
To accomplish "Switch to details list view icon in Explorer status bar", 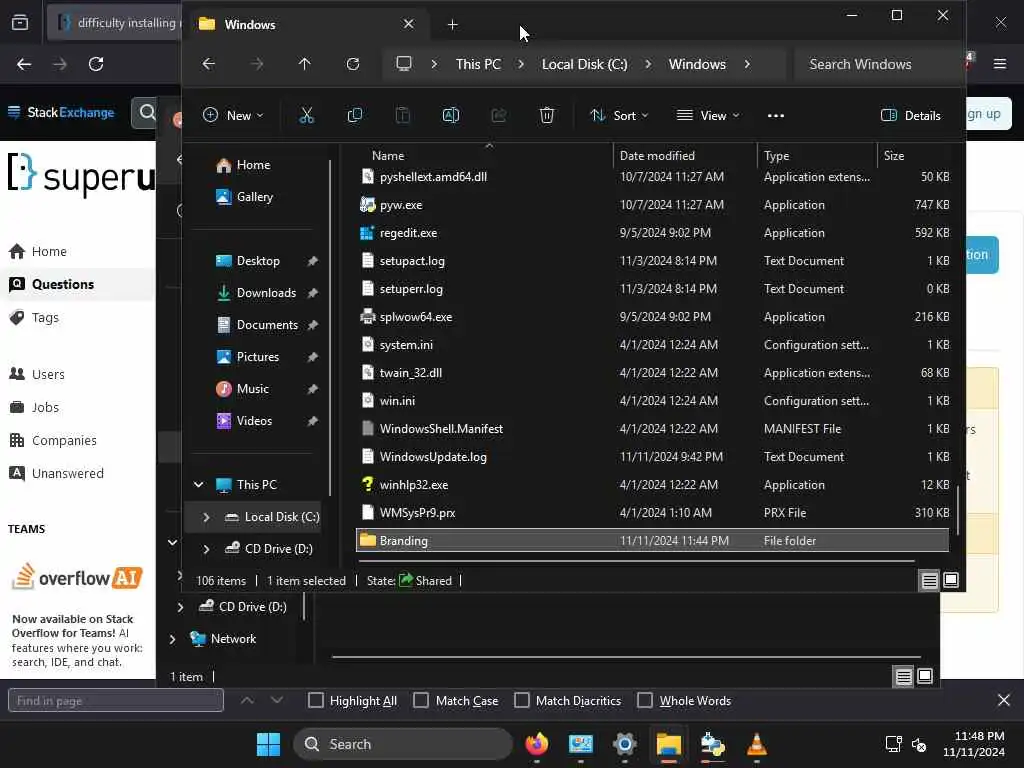I will (929, 580).
